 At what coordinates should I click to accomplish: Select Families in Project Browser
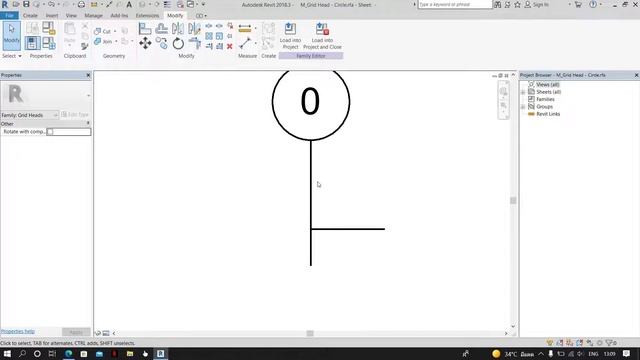(x=545, y=100)
